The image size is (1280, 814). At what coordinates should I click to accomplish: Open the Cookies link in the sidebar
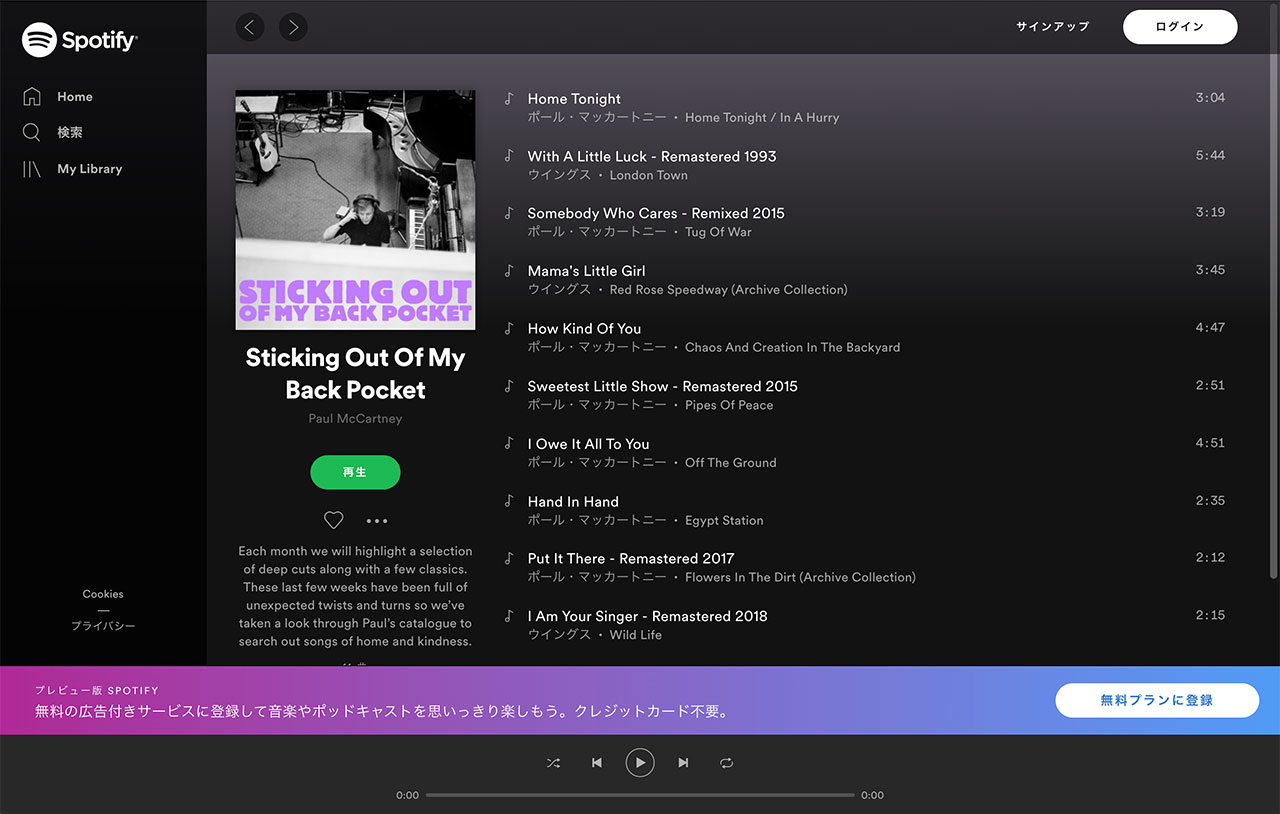click(103, 594)
